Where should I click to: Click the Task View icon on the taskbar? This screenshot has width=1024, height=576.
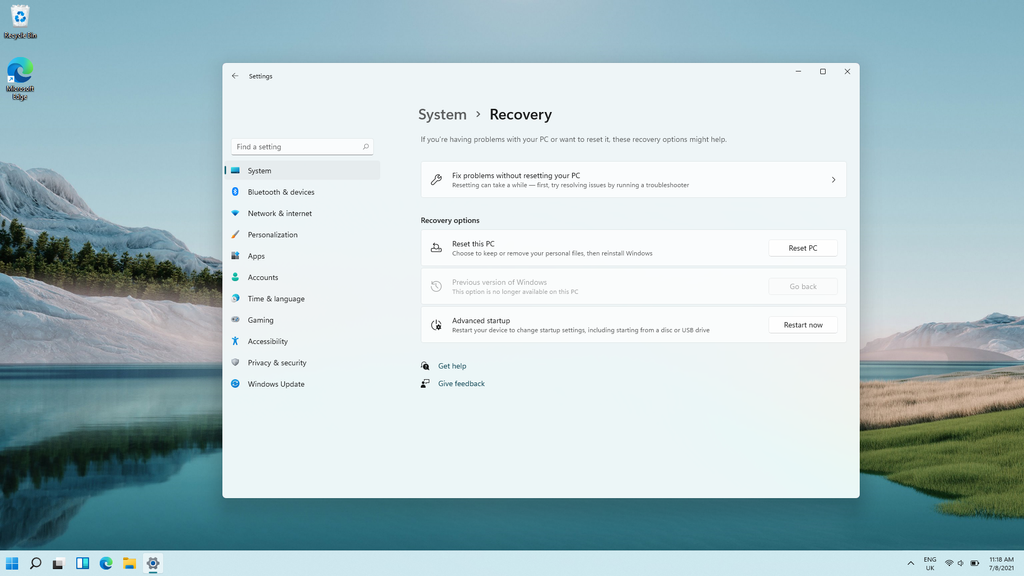(x=58, y=564)
